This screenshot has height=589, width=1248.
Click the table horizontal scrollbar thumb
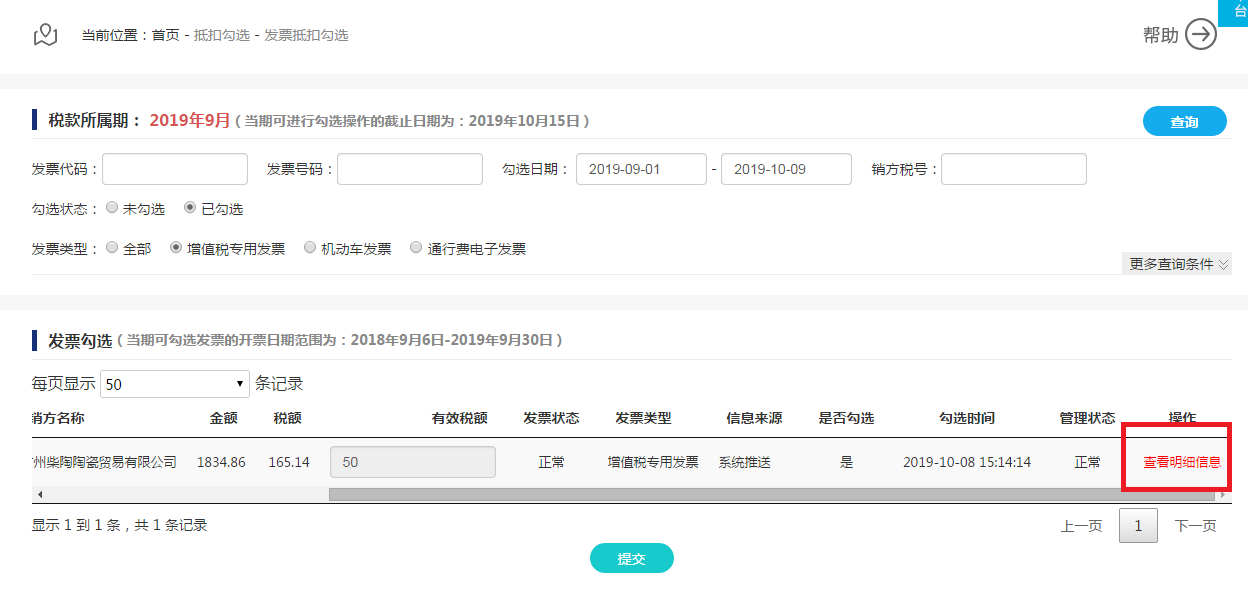pos(773,494)
